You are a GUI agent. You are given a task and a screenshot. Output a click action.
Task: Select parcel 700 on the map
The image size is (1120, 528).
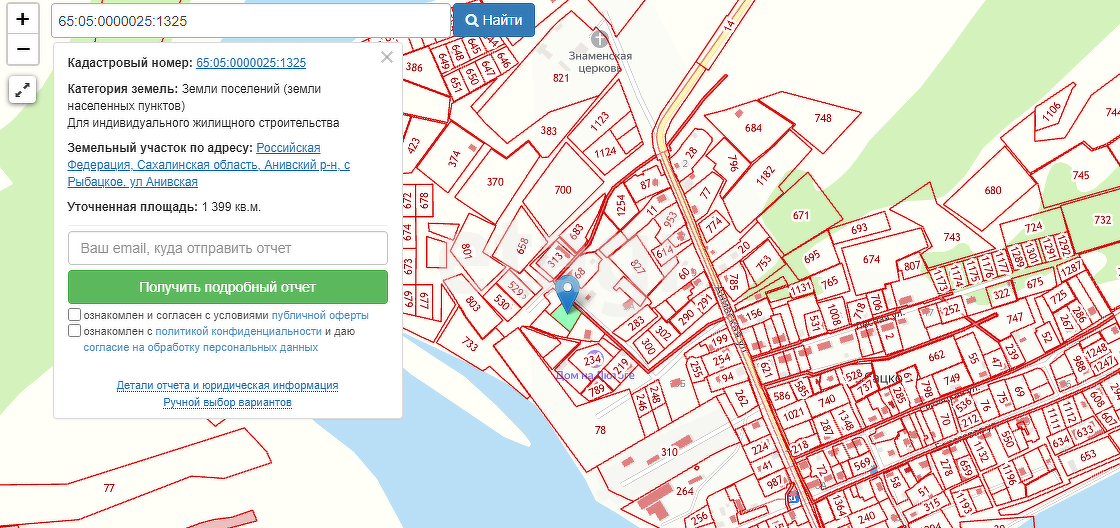coord(562,190)
